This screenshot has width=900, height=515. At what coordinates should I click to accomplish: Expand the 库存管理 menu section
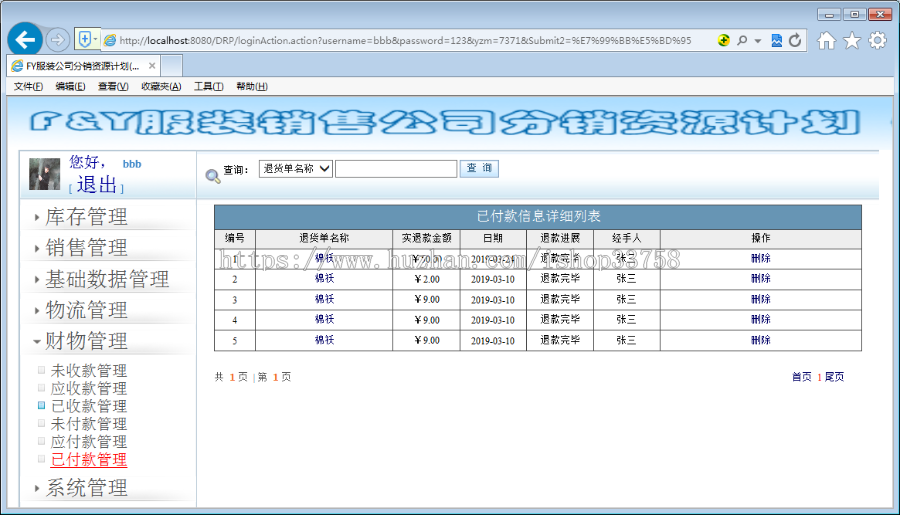click(86, 217)
